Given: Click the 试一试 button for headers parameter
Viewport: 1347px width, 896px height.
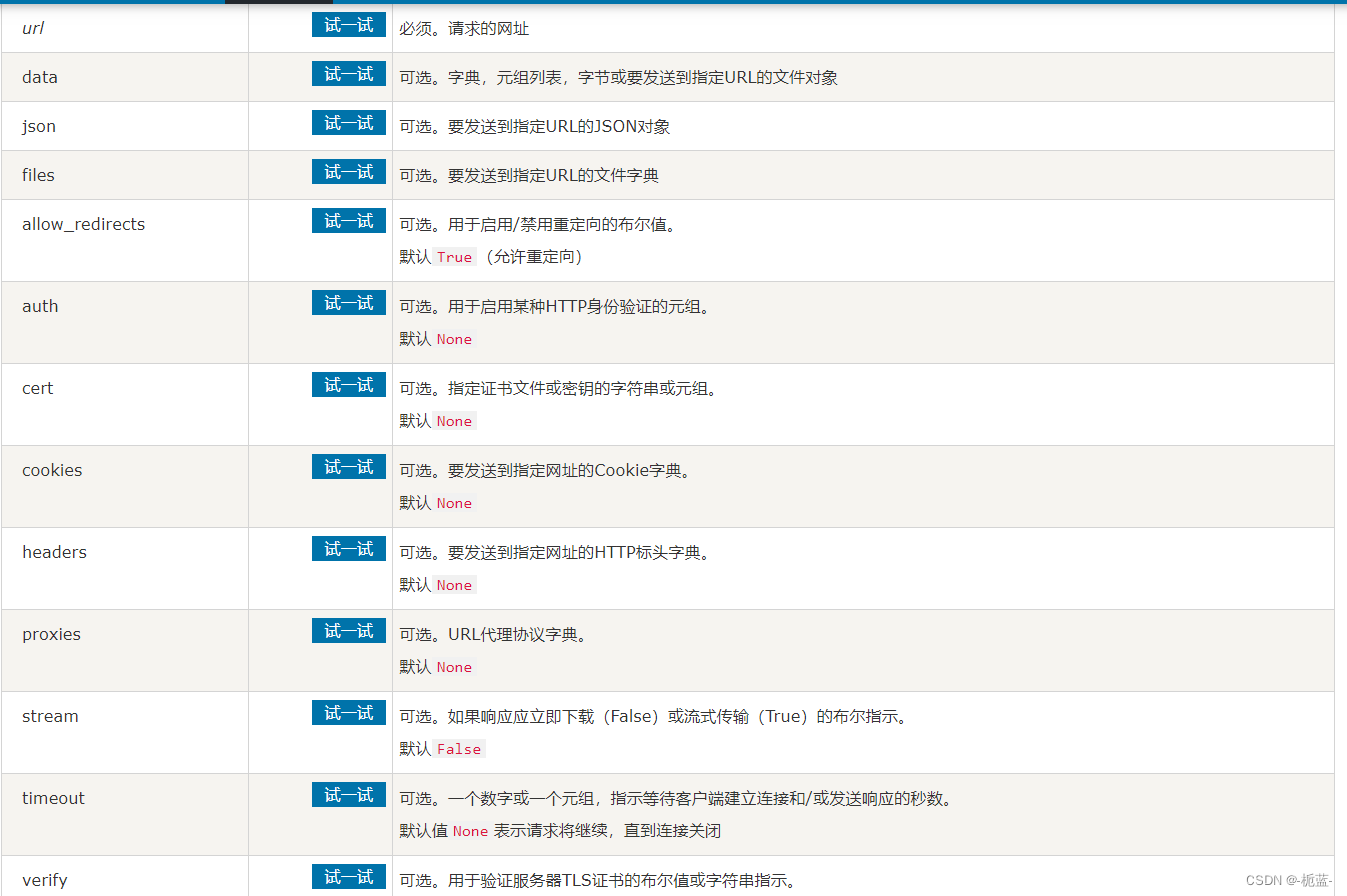Looking at the screenshot, I should tap(348, 548).
